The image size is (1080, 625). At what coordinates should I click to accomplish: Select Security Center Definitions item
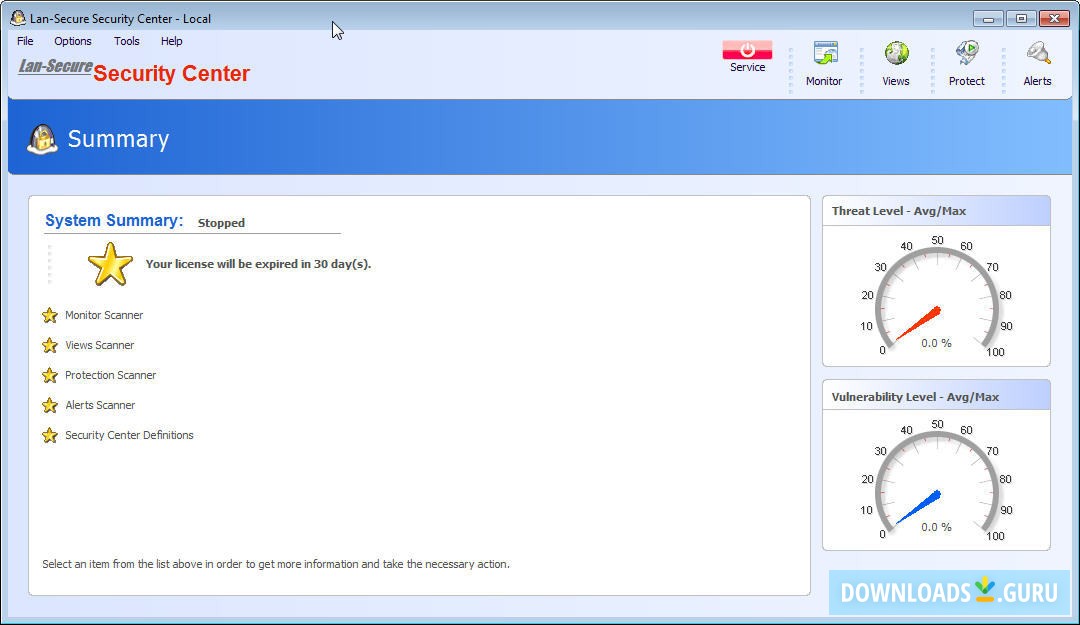point(129,436)
